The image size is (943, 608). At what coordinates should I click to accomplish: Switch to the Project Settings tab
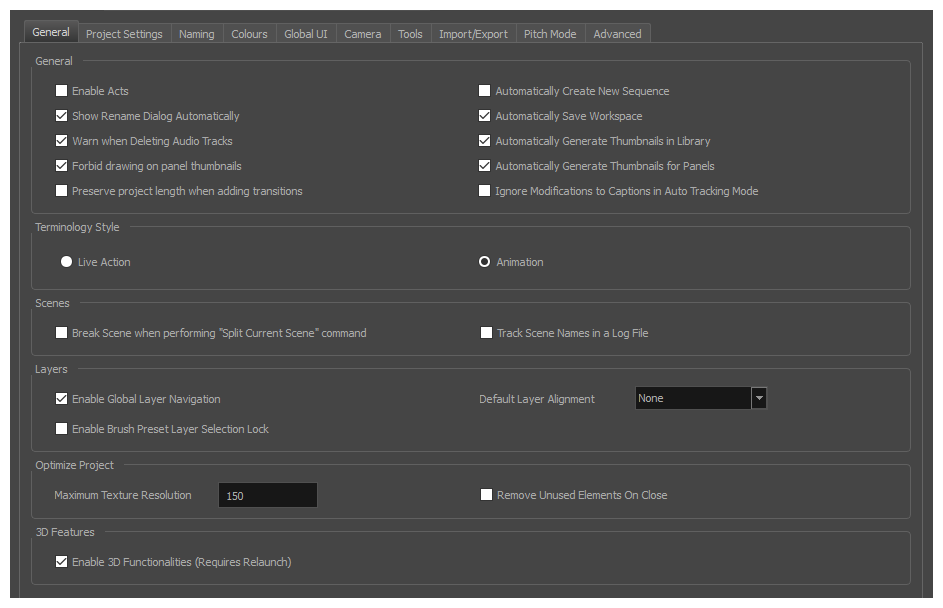tap(124, 34)
